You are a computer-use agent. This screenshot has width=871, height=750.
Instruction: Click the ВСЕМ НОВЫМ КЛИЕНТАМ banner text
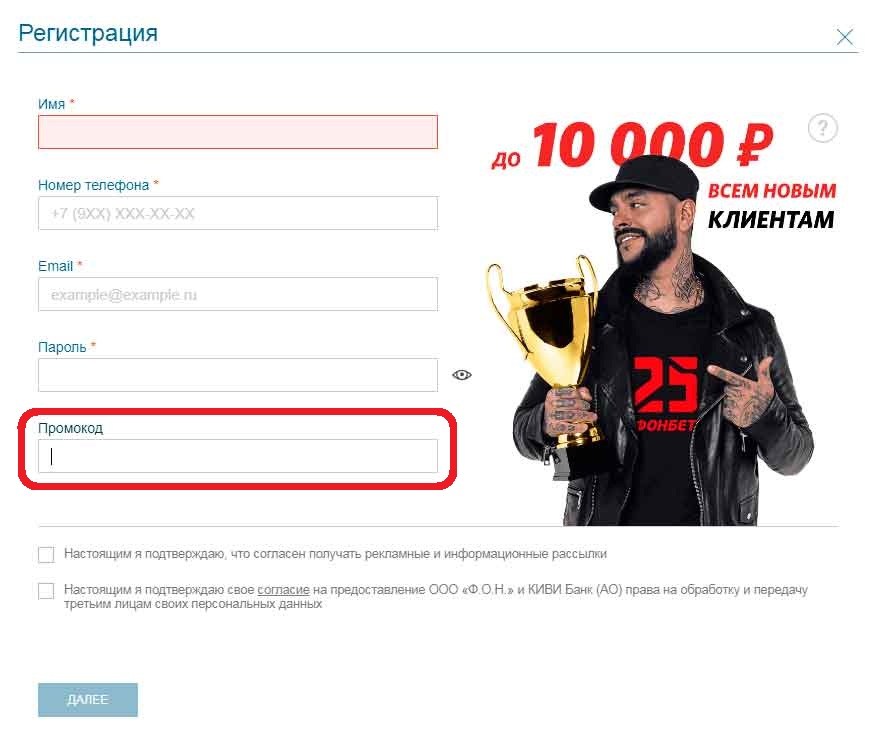pyautogui.click(x=771, y=205)
